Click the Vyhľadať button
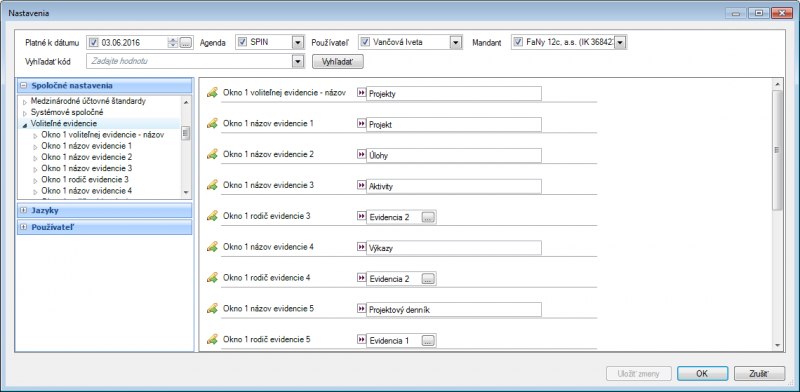This screenshot has height=392, width=800. coord(337,62)
